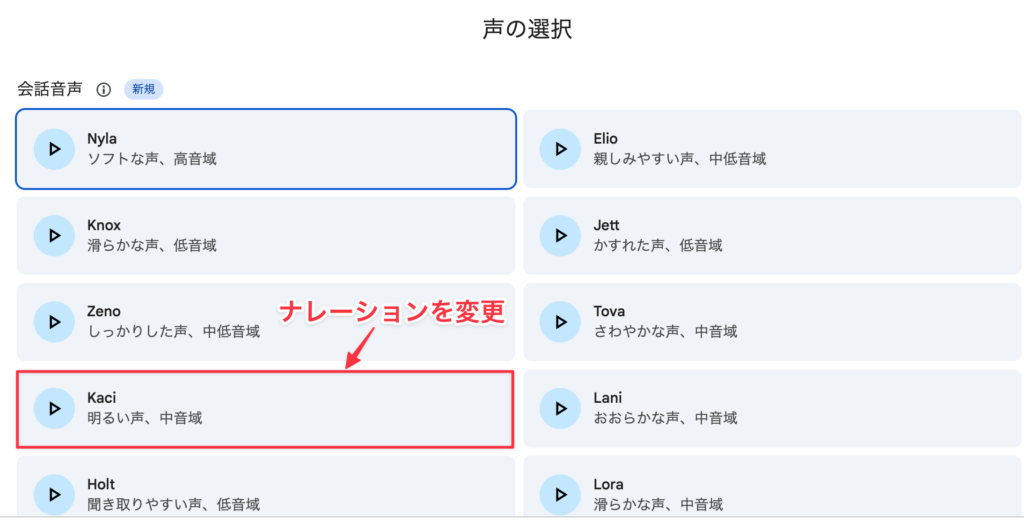Image resolution: width=1024 pixels, height=523 pixels.
Task: Preview the Lora voice
Action: click(560, 494)
